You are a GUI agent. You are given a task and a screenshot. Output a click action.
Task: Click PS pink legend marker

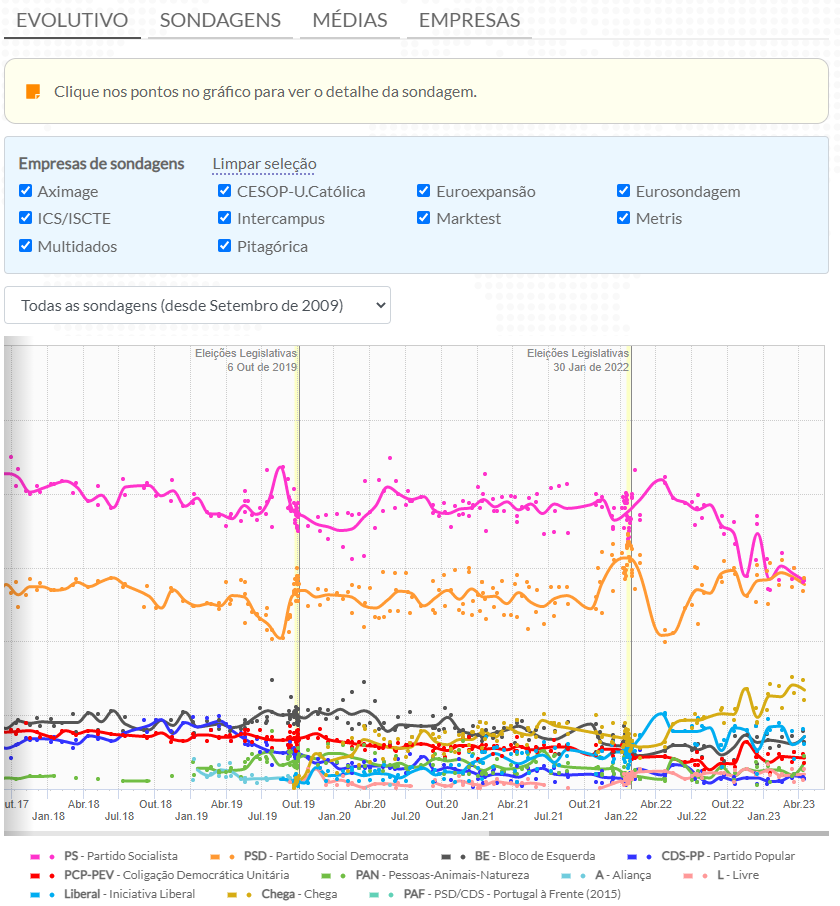43,856
